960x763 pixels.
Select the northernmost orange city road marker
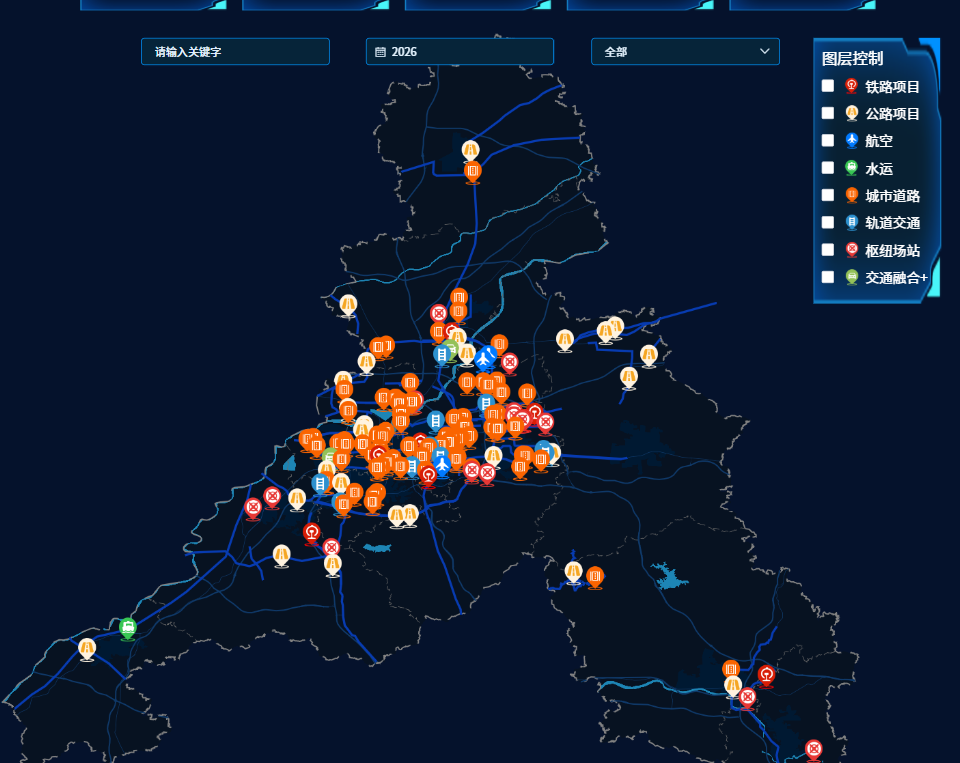473,171
